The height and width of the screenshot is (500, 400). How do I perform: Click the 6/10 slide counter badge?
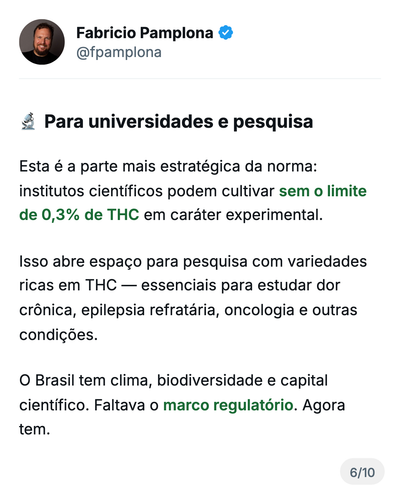tap(362, 472)
